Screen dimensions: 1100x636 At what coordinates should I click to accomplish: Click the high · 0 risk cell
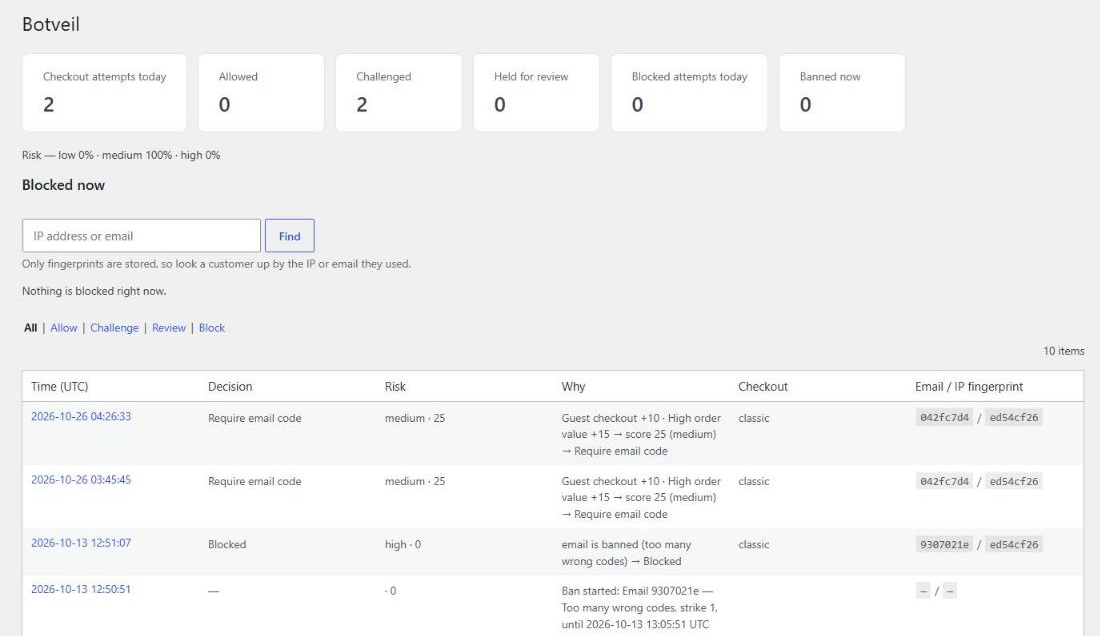[403, 544]
